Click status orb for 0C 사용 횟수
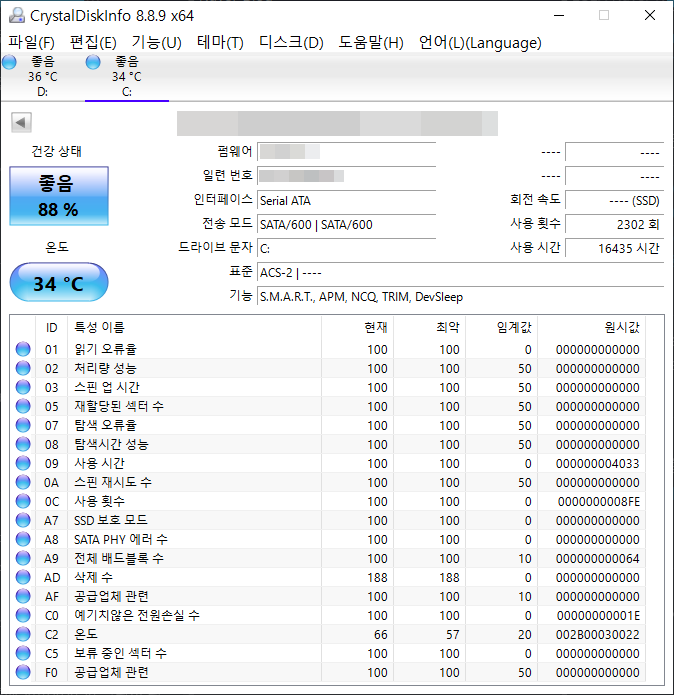674x695 pixels. coord(23,501)
